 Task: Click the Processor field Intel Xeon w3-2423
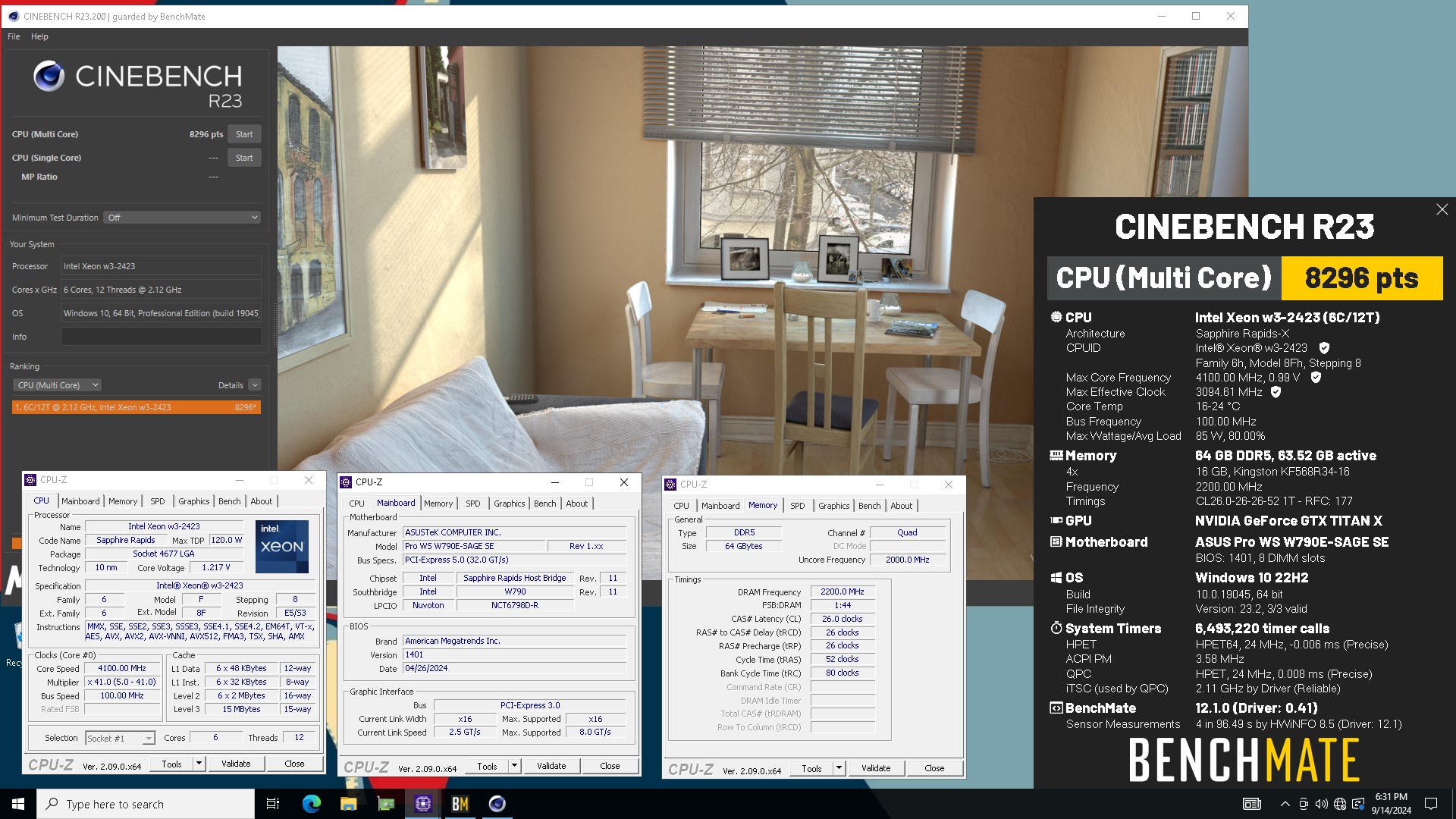pos(162,266)
